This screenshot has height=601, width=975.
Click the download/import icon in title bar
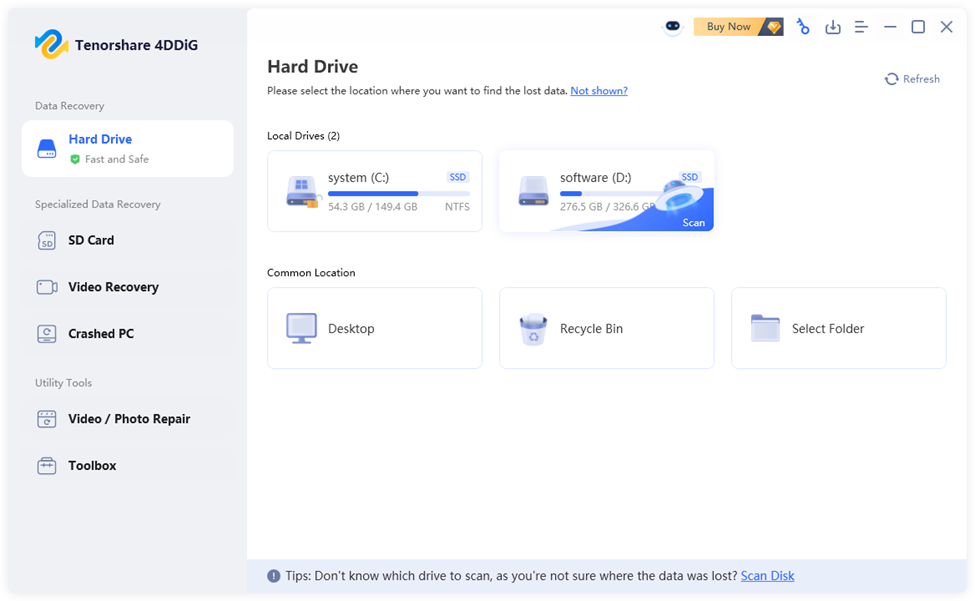[x=832, y=27]
